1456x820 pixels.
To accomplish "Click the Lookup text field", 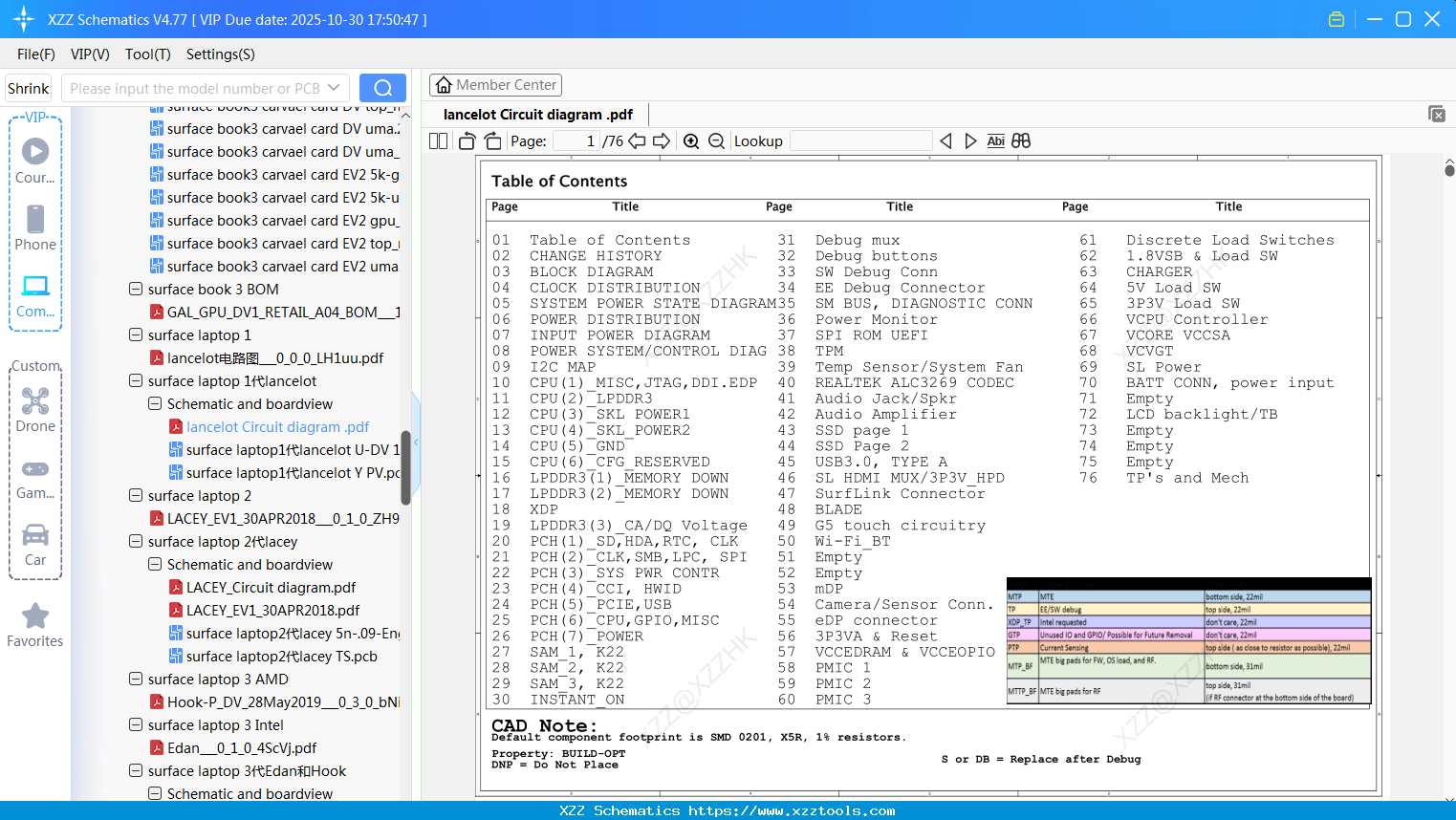I will 860,140.
